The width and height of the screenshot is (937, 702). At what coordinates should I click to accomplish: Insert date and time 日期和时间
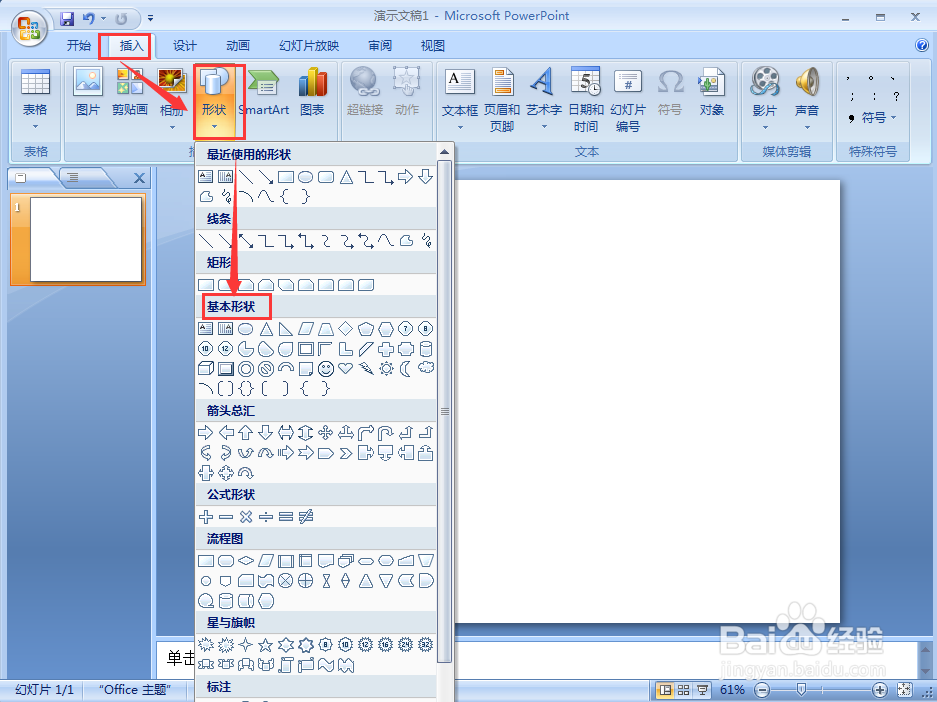click(x=586, y=100)
